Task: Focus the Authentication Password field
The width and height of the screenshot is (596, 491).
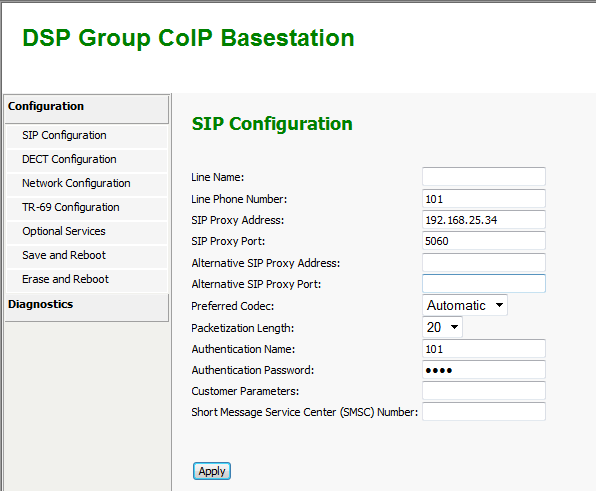Action: click(x=483, y=370)
